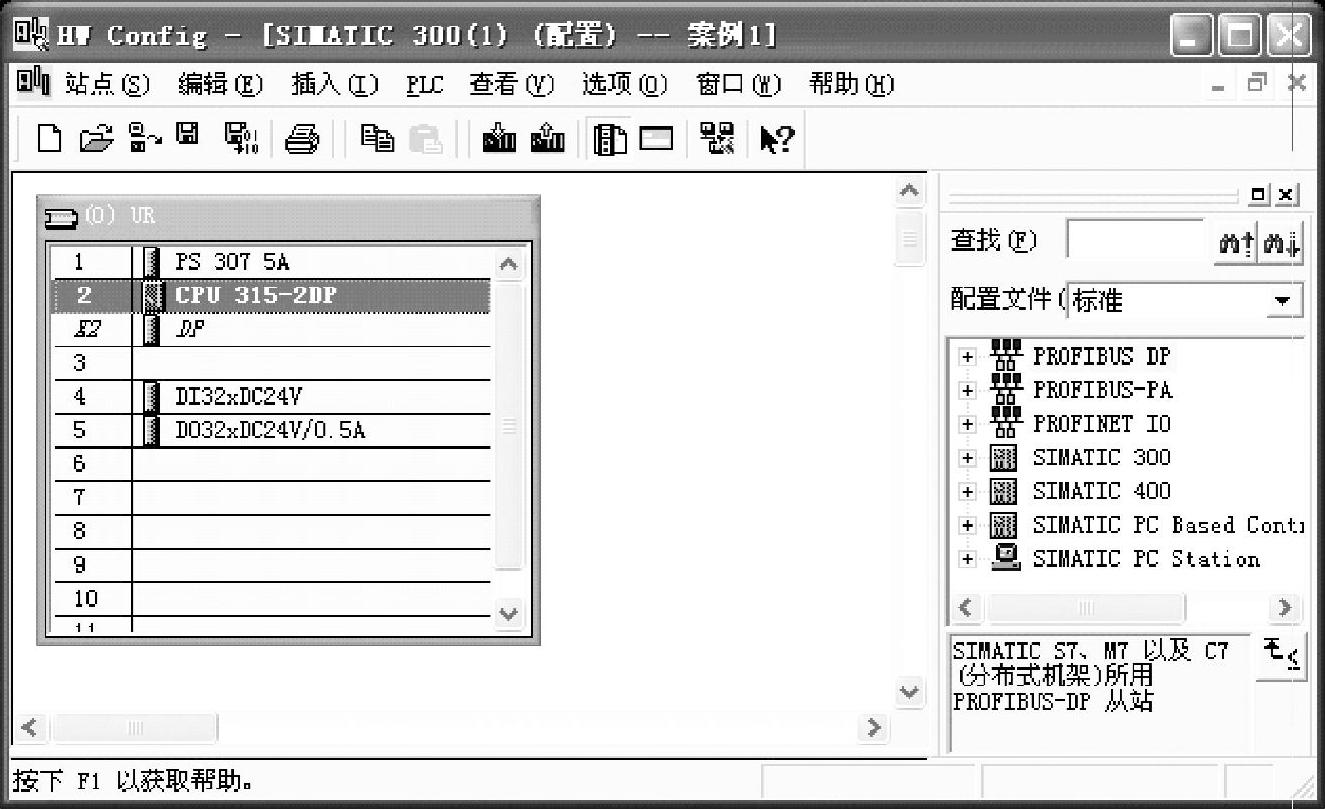The image size is (1325, 809).
Task: Expand the PROFINET IO tree node
Action: [967, 425]
